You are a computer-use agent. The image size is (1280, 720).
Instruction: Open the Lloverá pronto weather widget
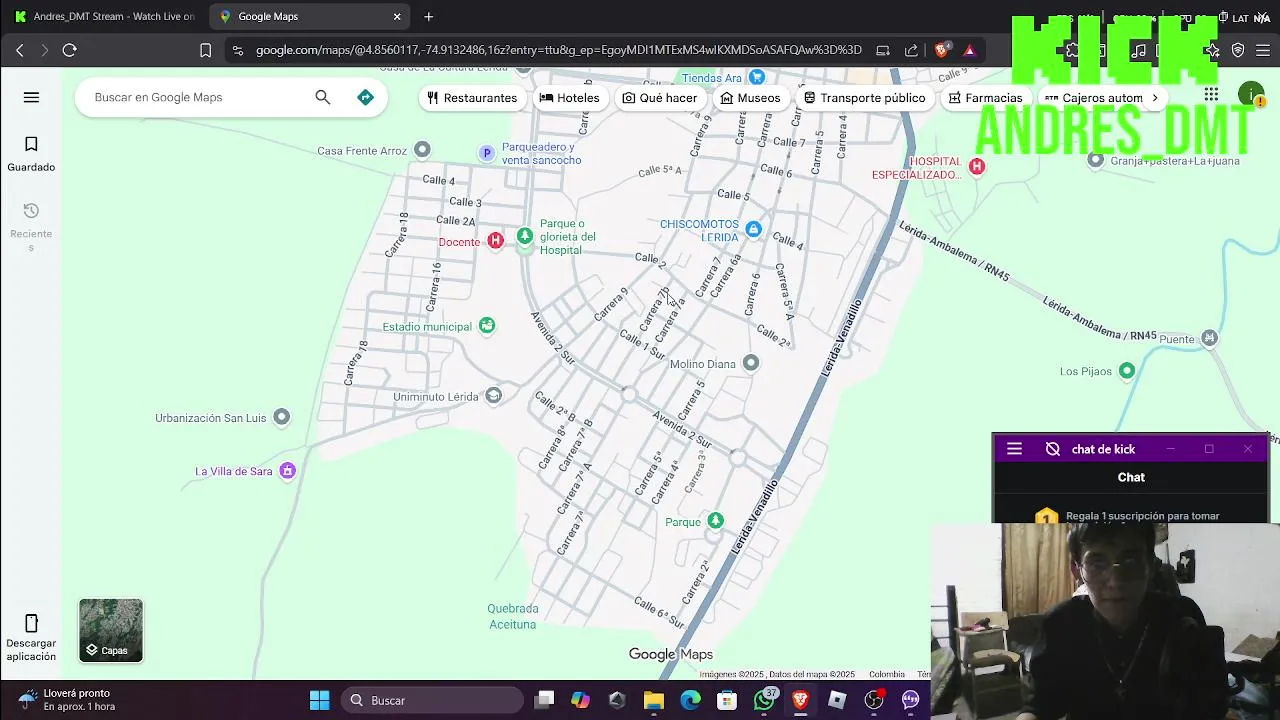[66, 700]
